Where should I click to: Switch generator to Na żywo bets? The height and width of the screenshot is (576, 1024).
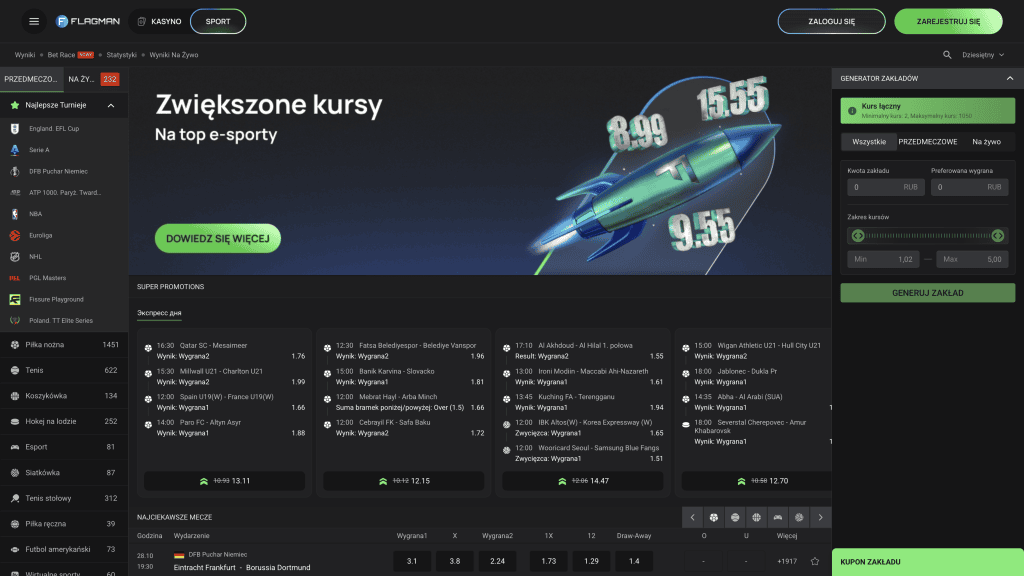[x=986, y=142]
